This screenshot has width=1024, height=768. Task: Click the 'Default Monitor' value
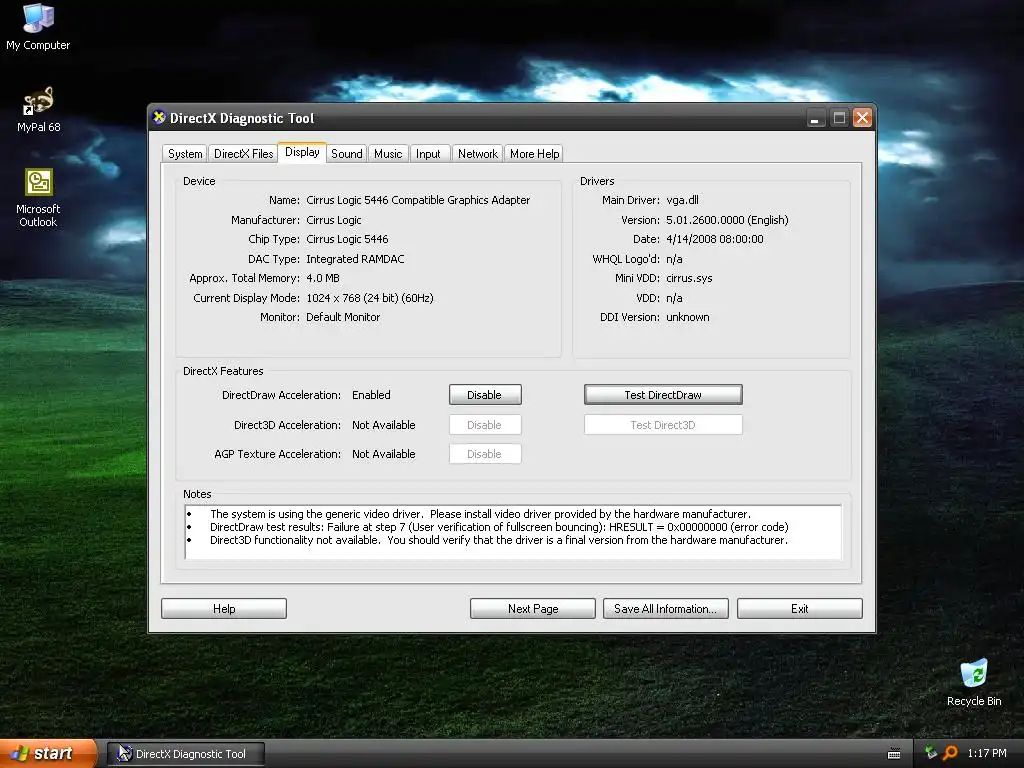pyautogui.click(x=343, y=317)
